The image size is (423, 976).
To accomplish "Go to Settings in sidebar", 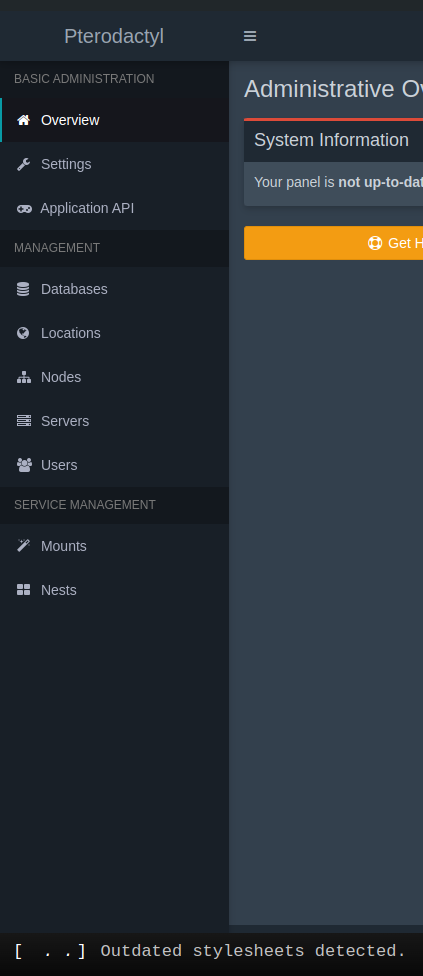I will point(114,164).
